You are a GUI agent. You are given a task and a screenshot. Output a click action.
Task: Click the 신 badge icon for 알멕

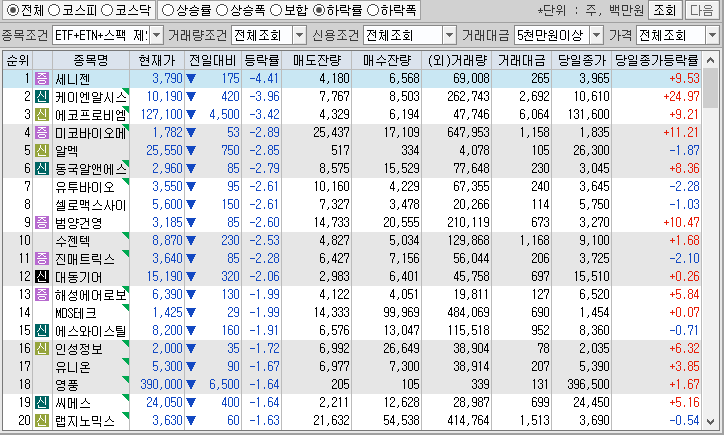point(42,151)
